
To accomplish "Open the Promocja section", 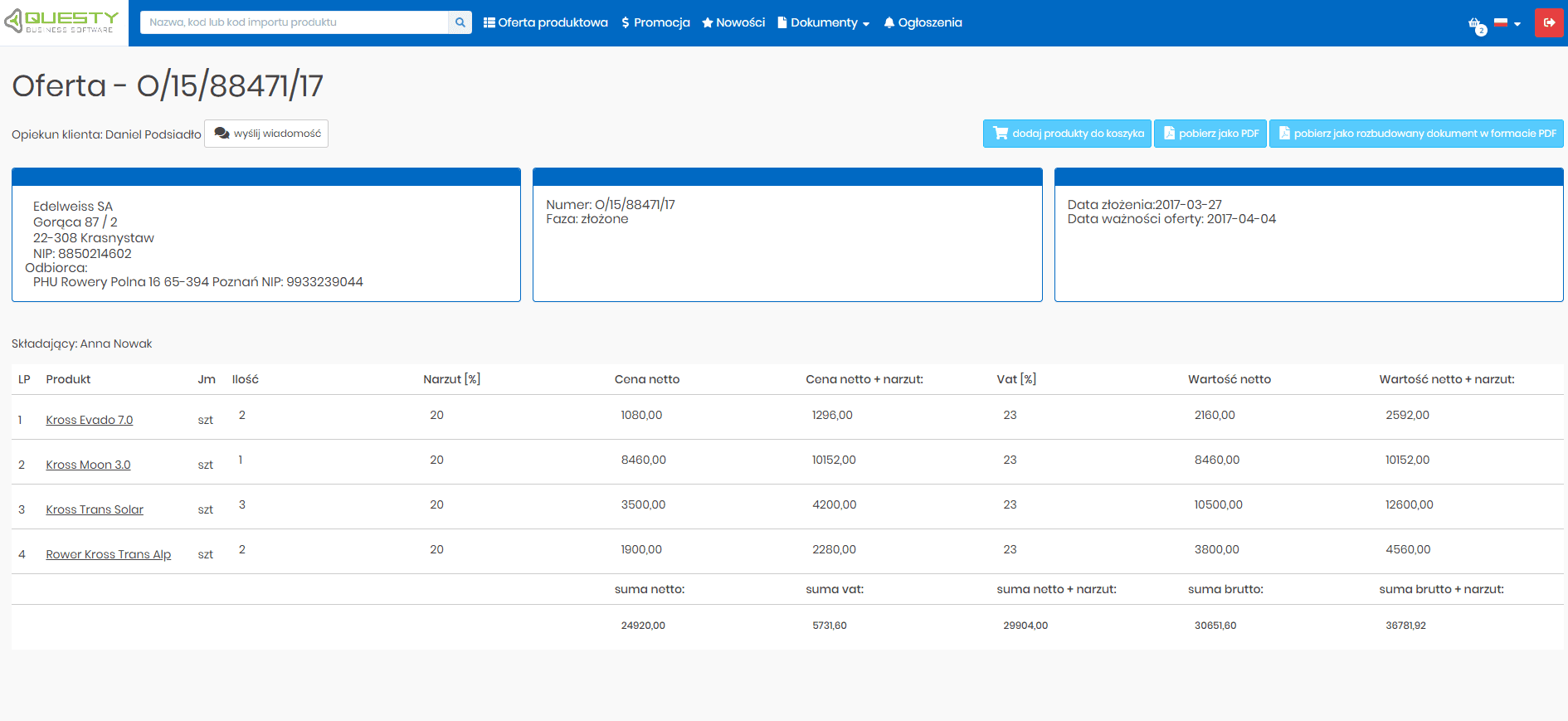I will coord(655,22).
